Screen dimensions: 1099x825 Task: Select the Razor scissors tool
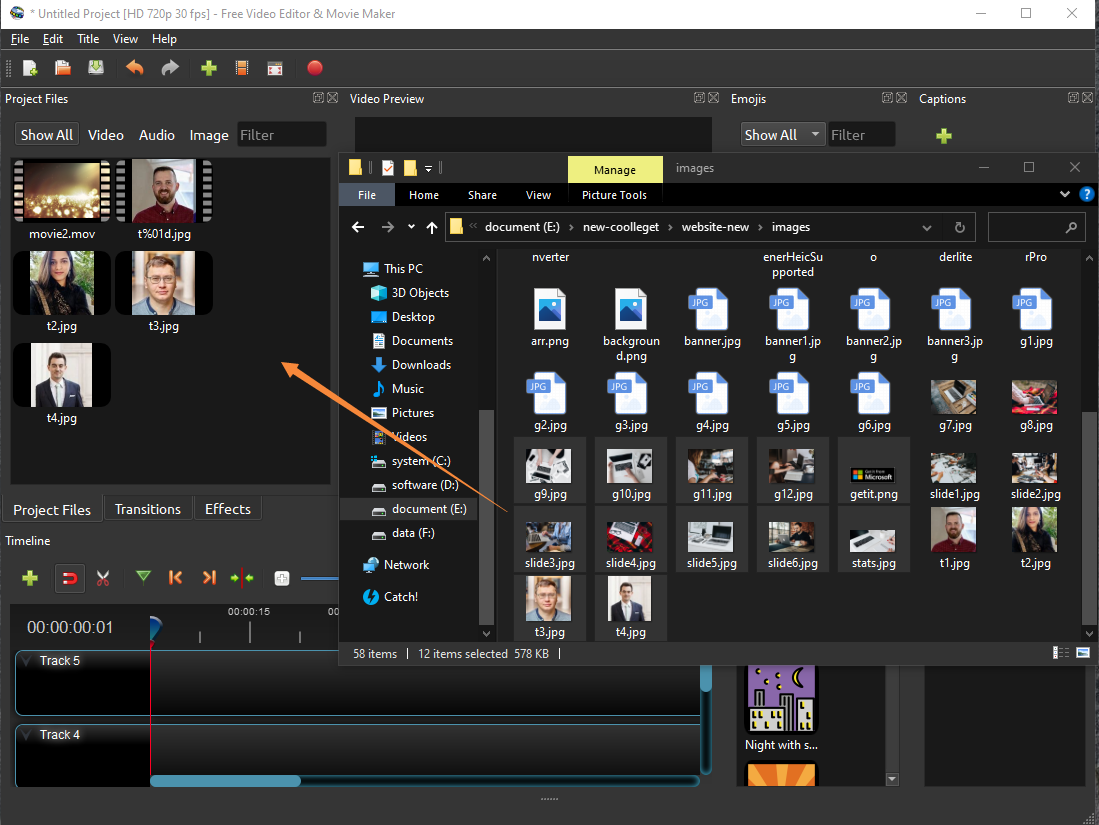(x=102, y=578)
